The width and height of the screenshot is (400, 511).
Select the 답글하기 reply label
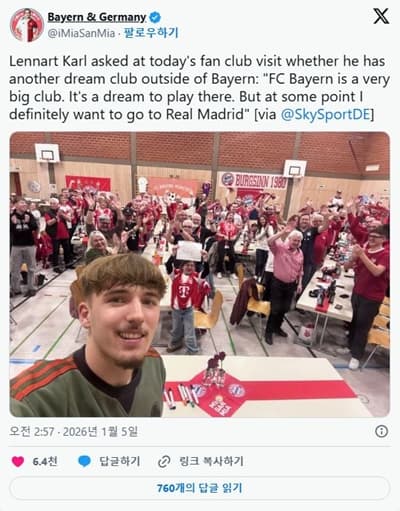pos(119,461)
